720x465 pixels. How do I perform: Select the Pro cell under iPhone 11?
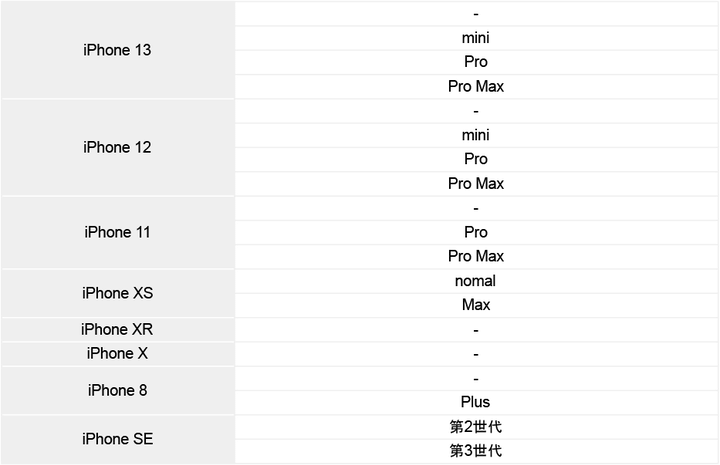click(476, 232)
